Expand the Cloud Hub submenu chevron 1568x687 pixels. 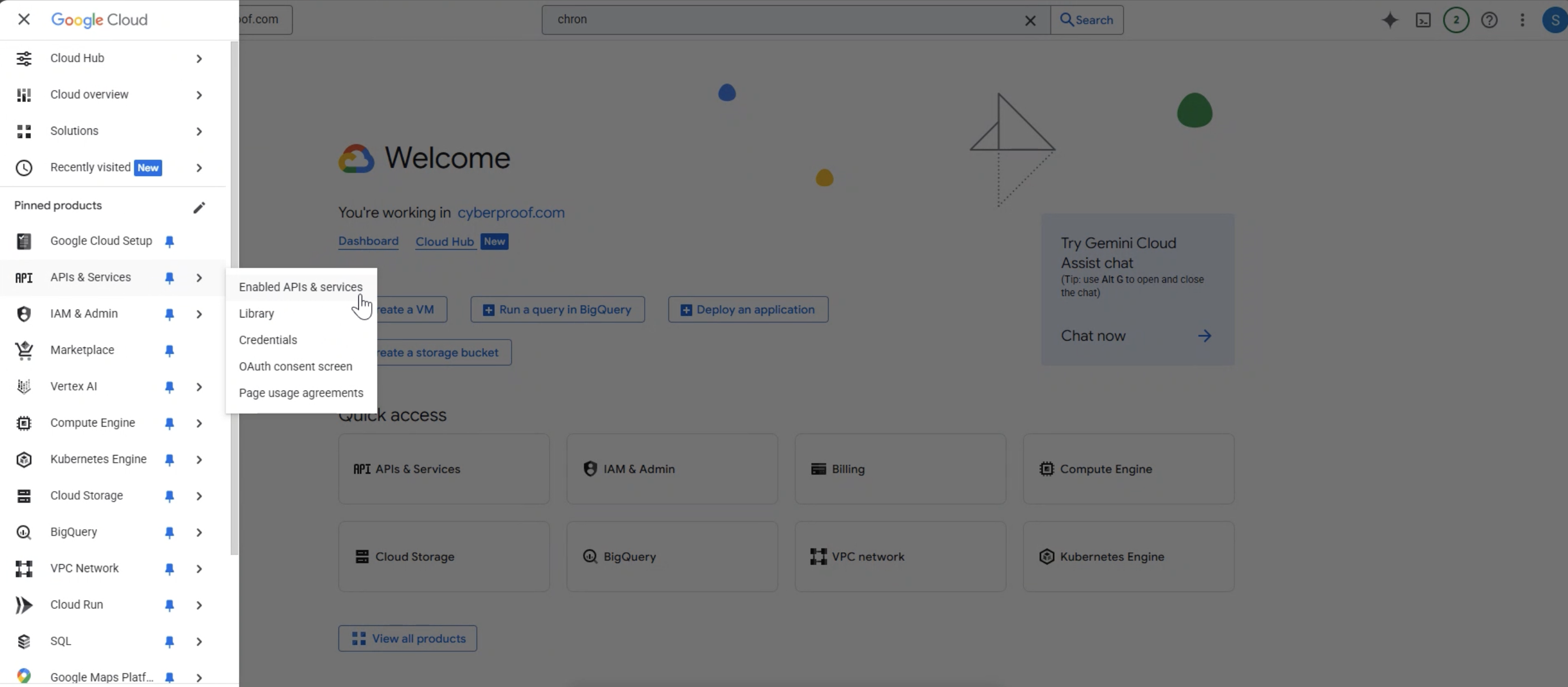(199, 58)
